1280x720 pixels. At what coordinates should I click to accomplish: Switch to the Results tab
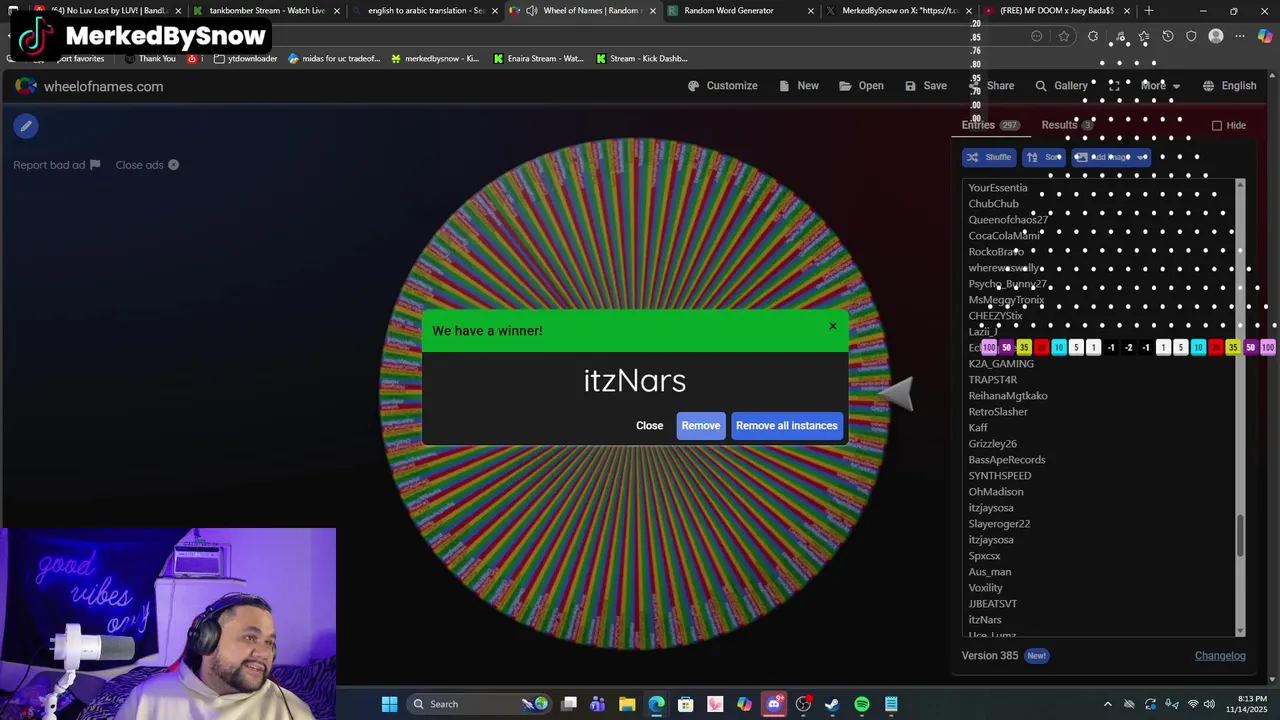(1067, 125)
